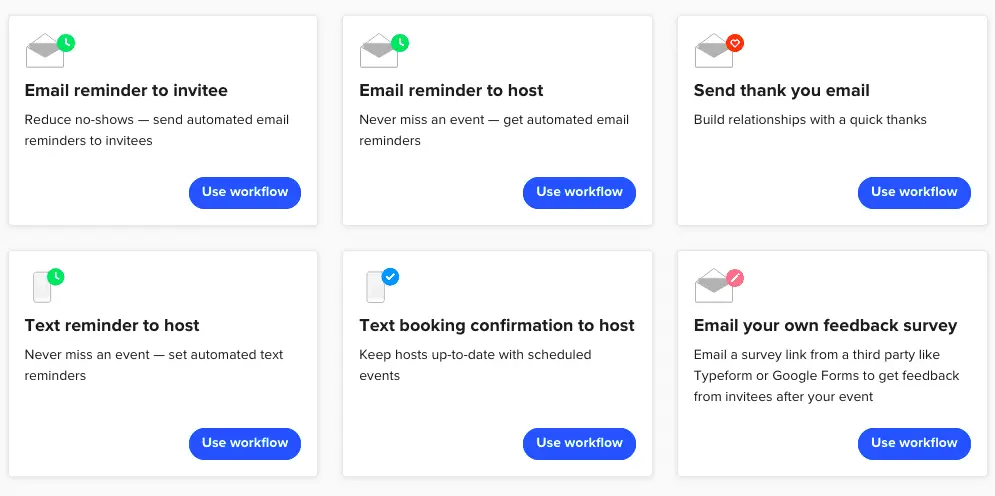Click the envelope icon for Email reminder to invitee
The height and width of the screenshot is (496, 995).
point(45,51)
